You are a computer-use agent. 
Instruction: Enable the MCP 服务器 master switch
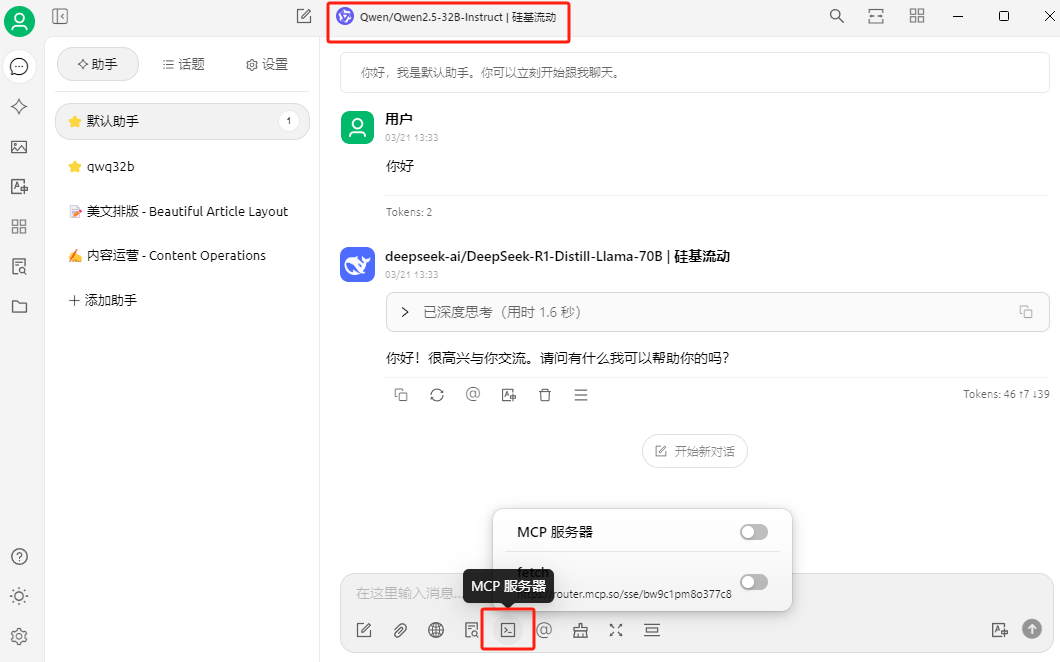(754, 532)
